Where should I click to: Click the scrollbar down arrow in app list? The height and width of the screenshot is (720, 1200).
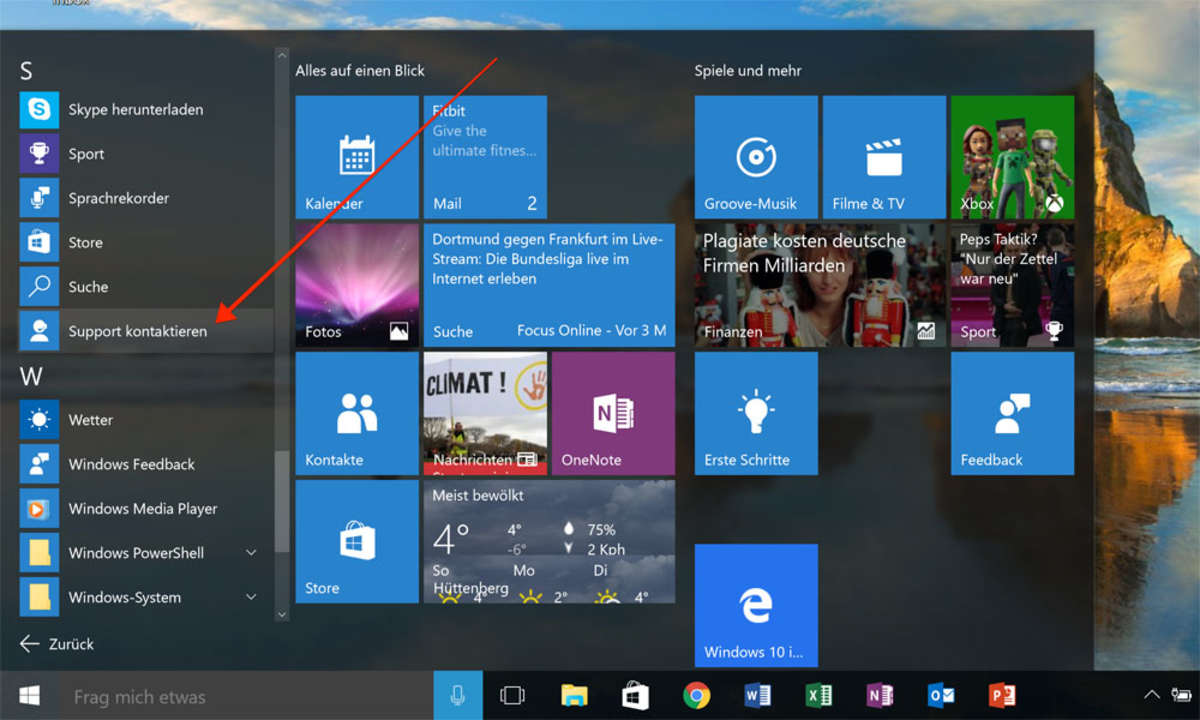click(x=281, y=614)
